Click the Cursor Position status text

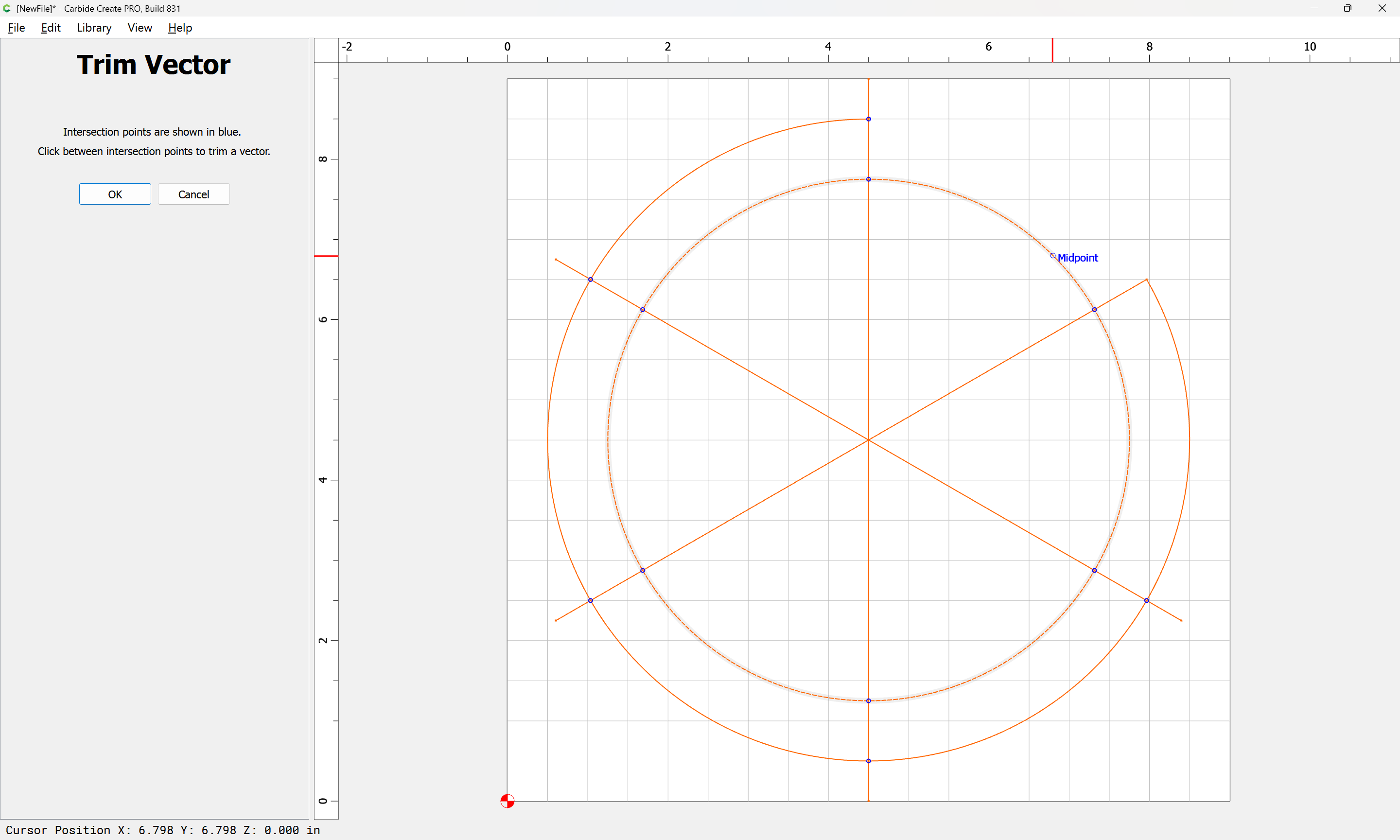pyautogui.click(x=163, y=830)
